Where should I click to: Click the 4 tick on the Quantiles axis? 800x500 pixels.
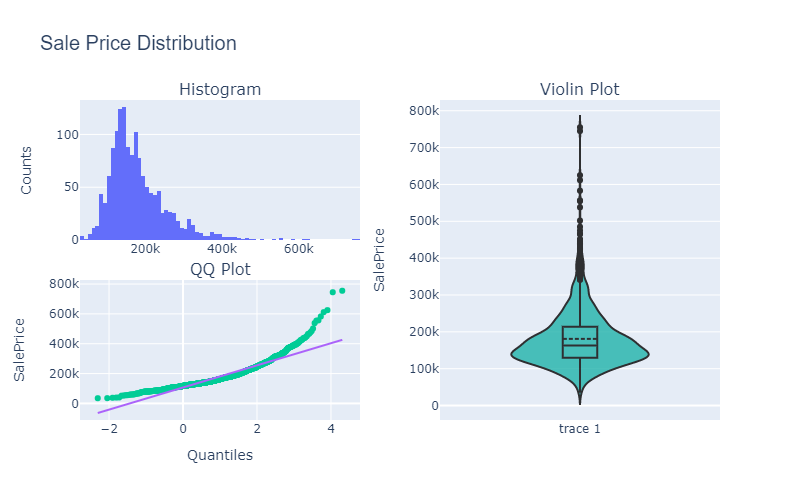[331, 429]
